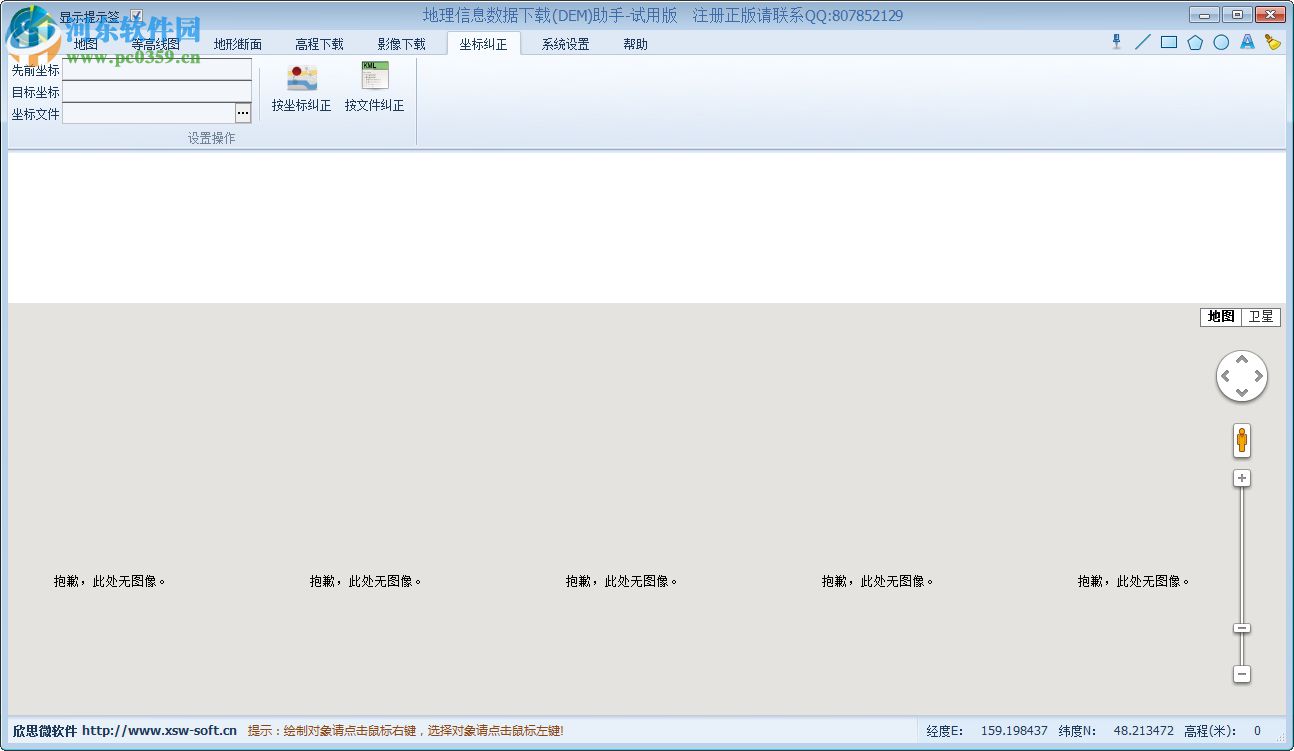Uncheck the 显示提示签 checkbox

pos(135,15)
